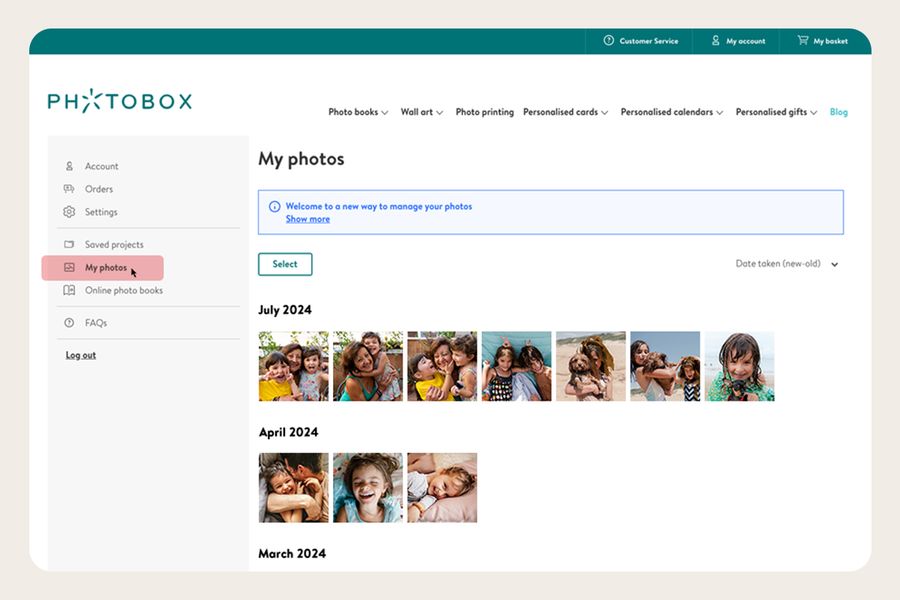Go to Saved projects in sidebar
This screenshot has width=900, height=600.
113,244
